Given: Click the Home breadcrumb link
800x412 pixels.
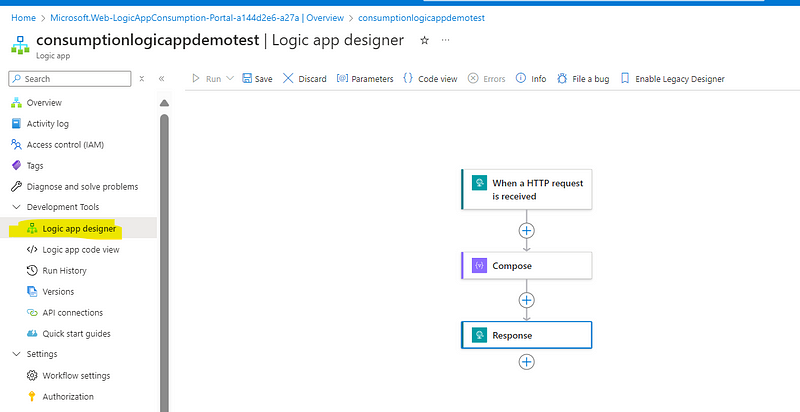Looking at the screenshot, I should tap(23, 18).
